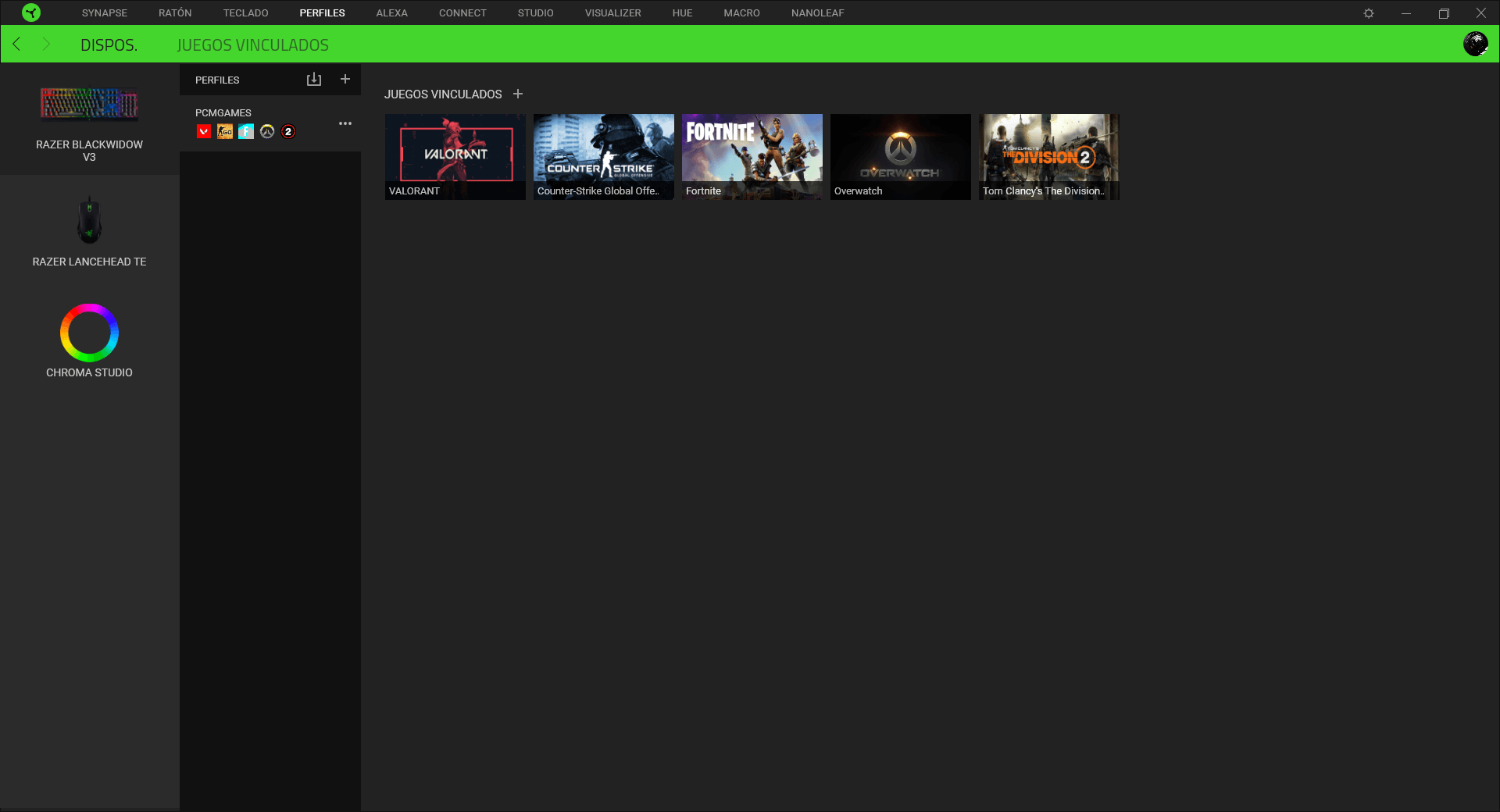This screenshot has width=1500, height=812.
Task: Add a new profile with plus icon
Action: pyautogui.click(x=345, y=79)
